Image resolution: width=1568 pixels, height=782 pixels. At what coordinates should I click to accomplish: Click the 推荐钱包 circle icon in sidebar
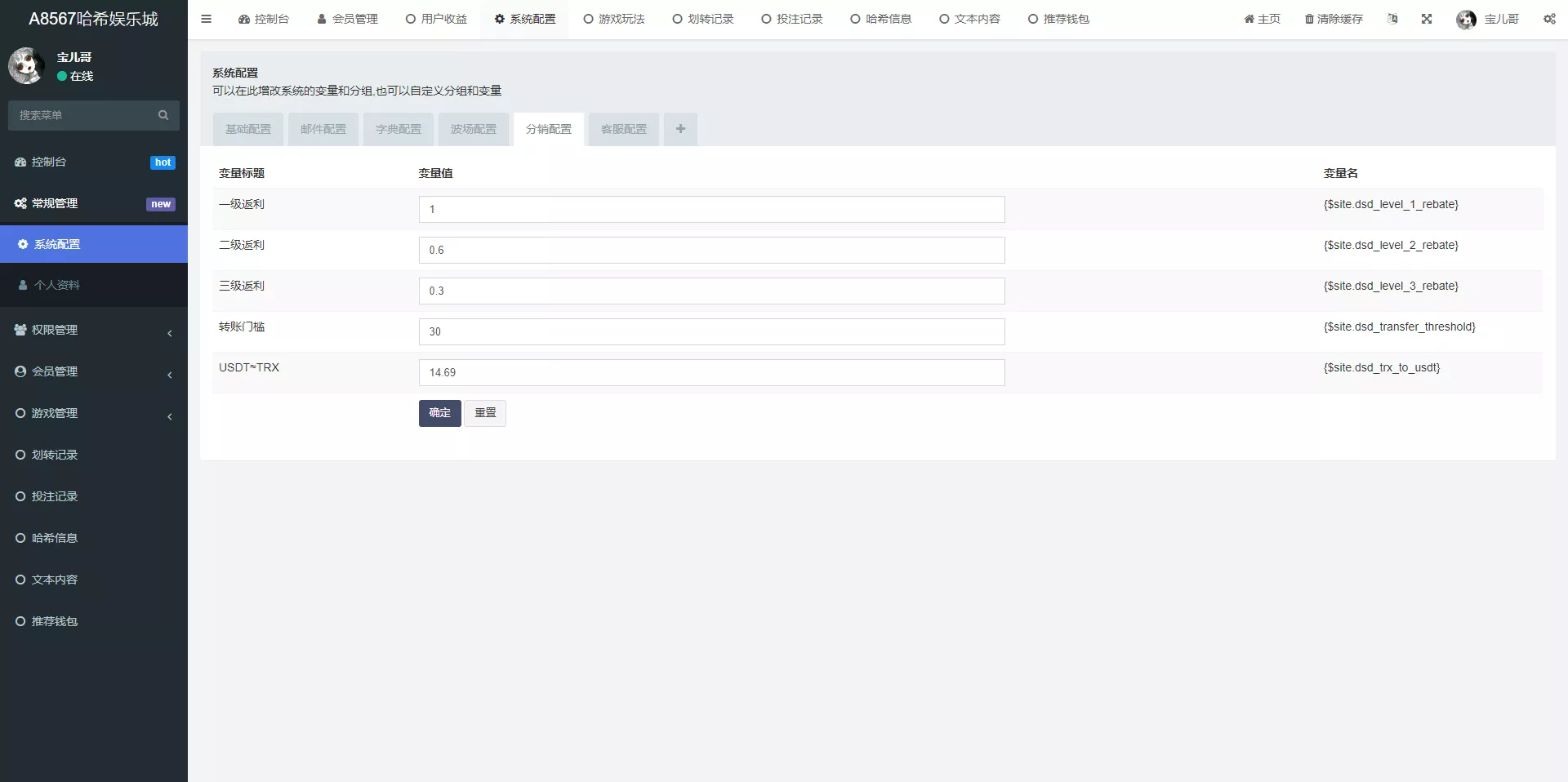20,621
